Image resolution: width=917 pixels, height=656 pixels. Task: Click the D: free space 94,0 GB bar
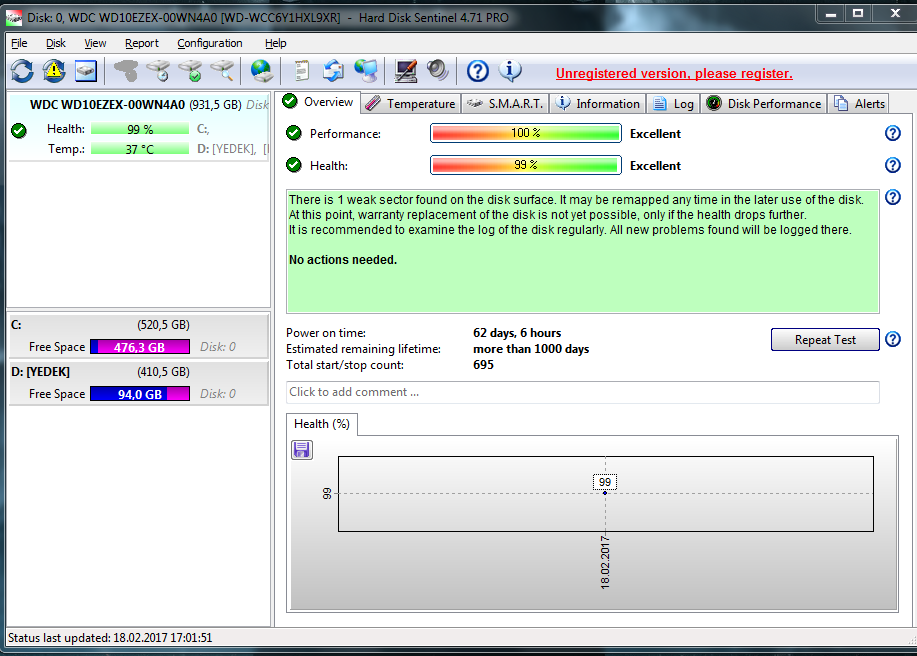140,394
